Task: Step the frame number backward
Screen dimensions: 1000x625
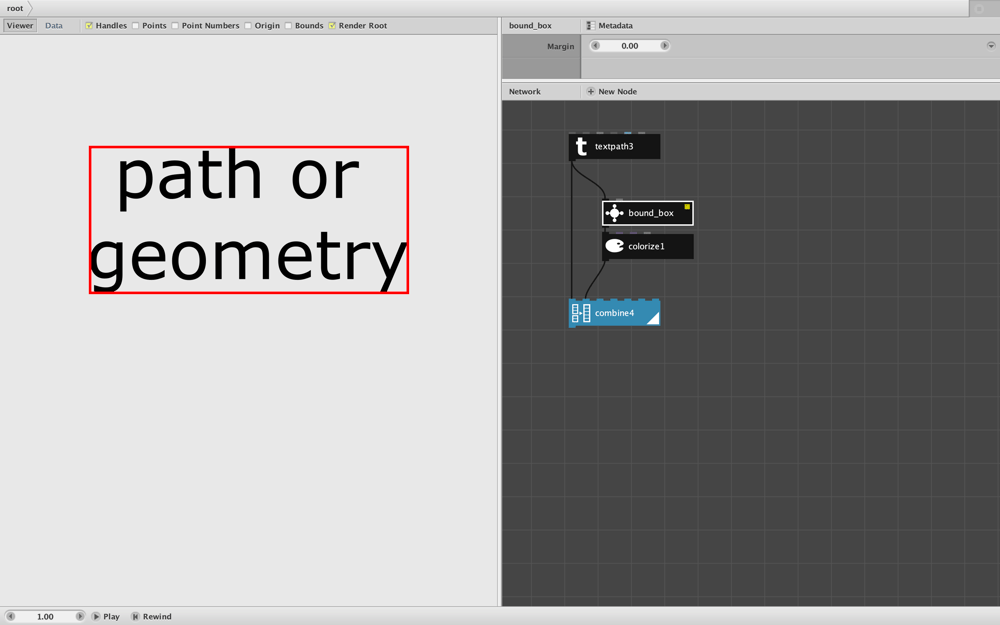Action: point(10,617)
